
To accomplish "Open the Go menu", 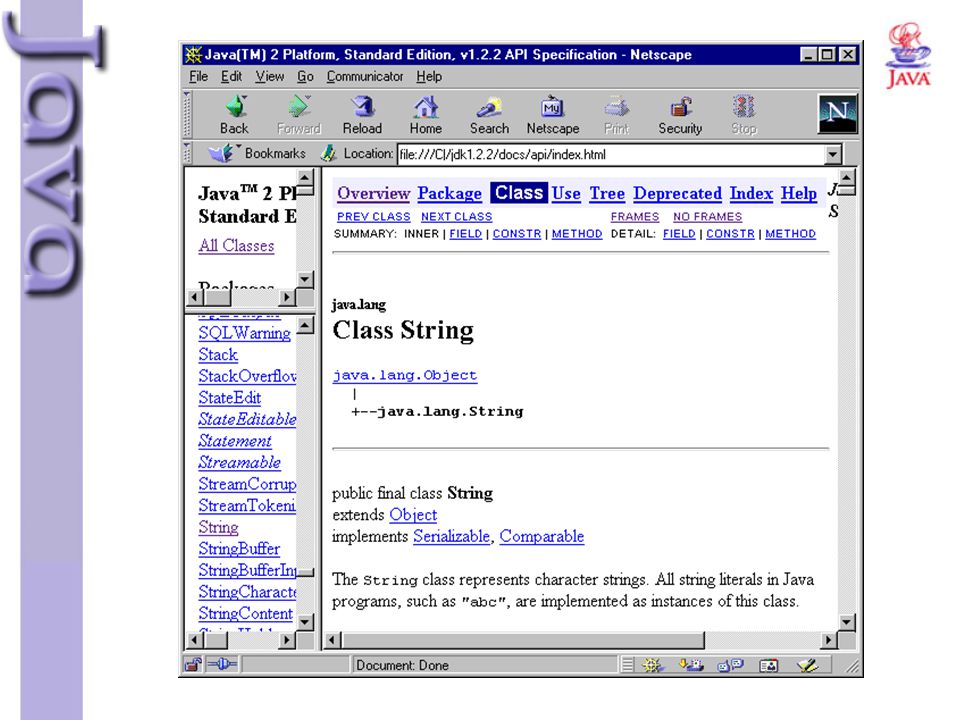I will [x=305, y=77].
